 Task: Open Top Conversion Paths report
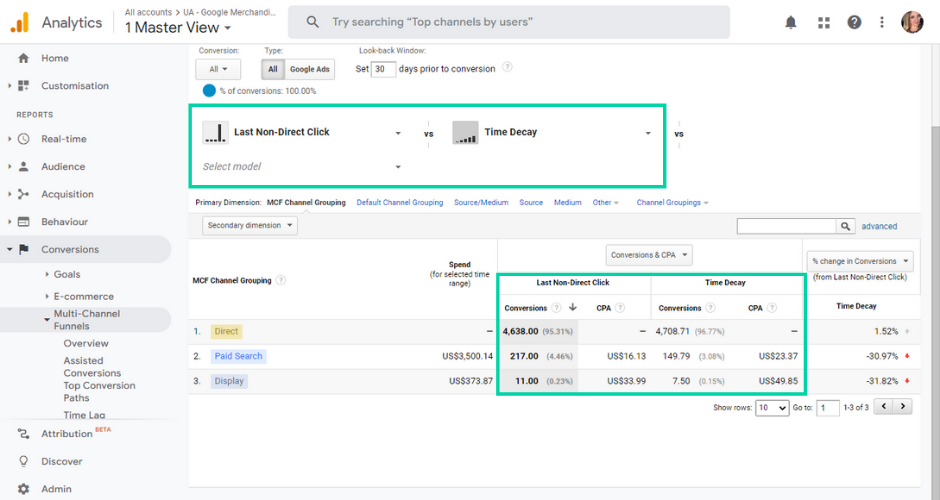coord(99,391)
